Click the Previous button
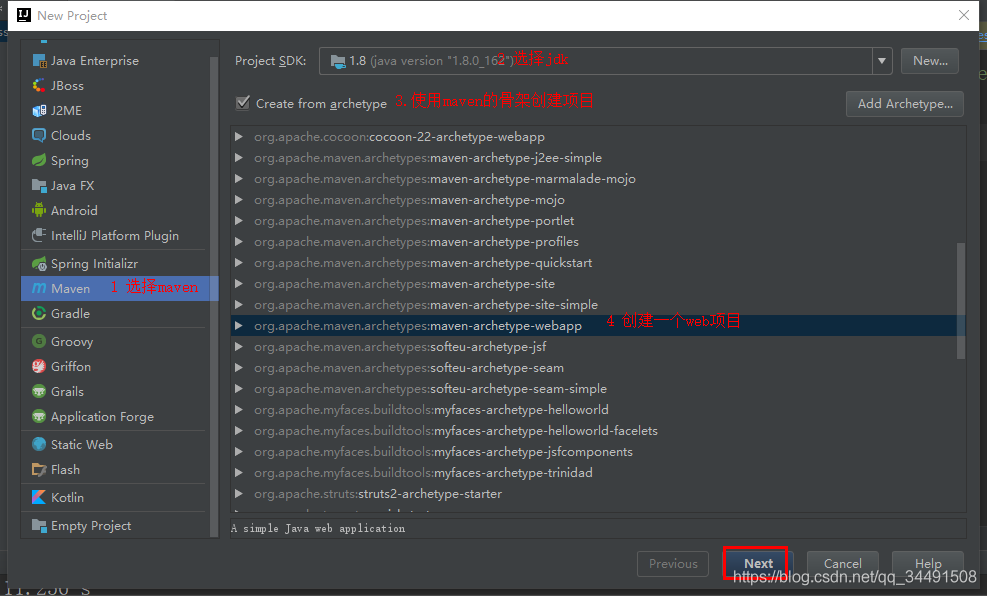Viewport: 987px width, 596px height. click(673, 563)
